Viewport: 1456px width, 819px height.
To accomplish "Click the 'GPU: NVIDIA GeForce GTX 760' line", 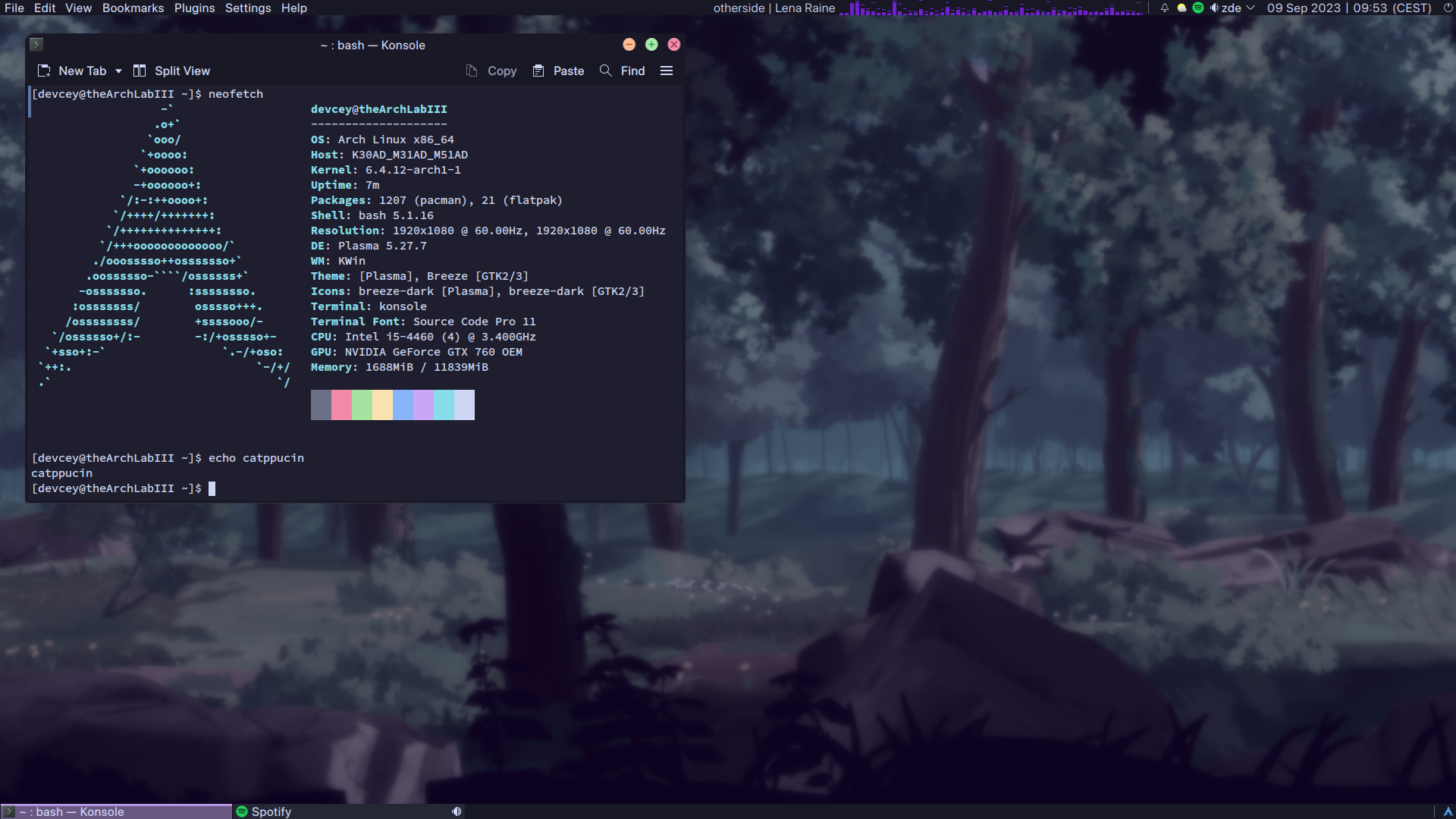I will click(x=416, y=352).
